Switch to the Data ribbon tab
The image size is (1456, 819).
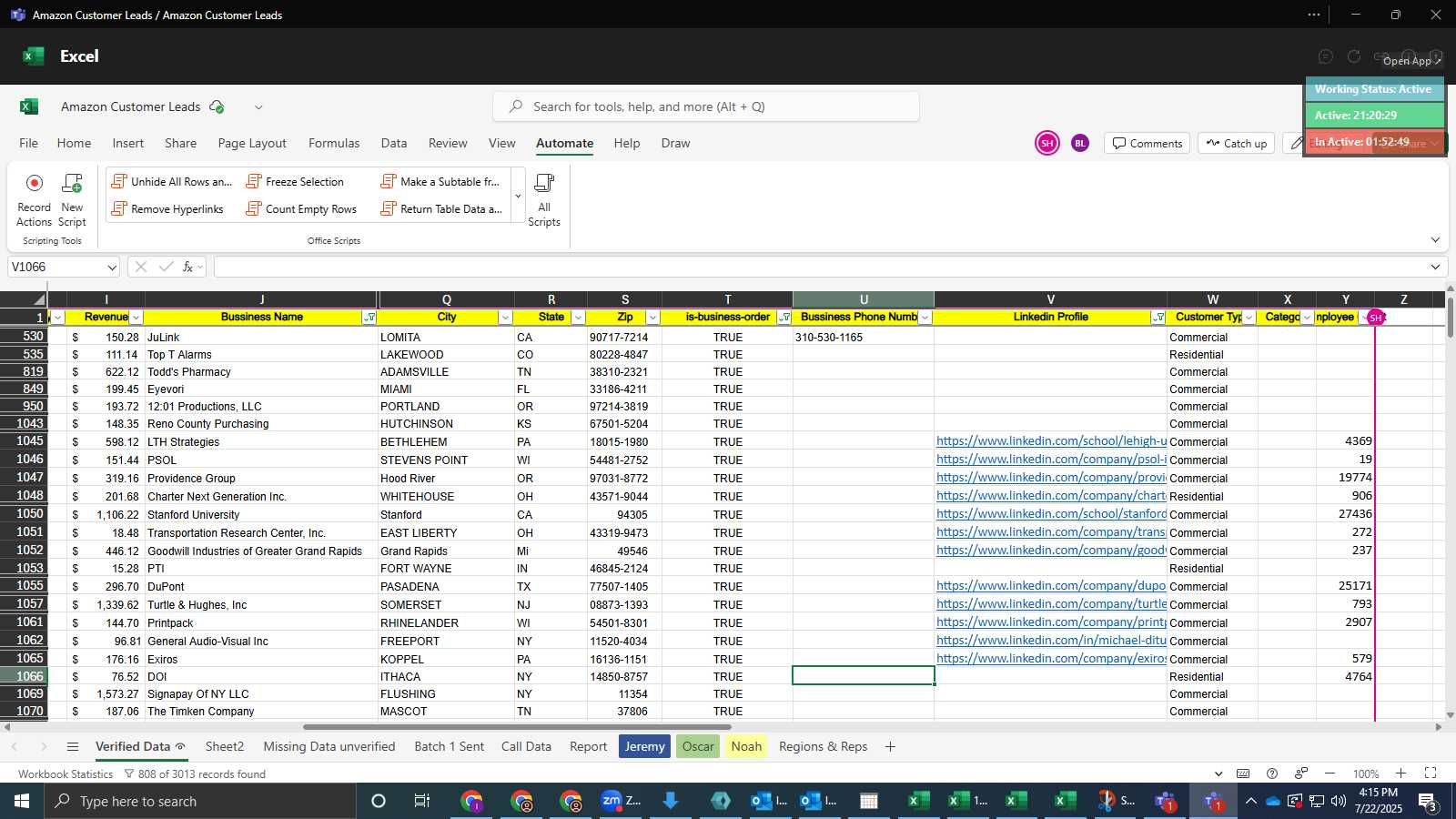click(394, 143)
